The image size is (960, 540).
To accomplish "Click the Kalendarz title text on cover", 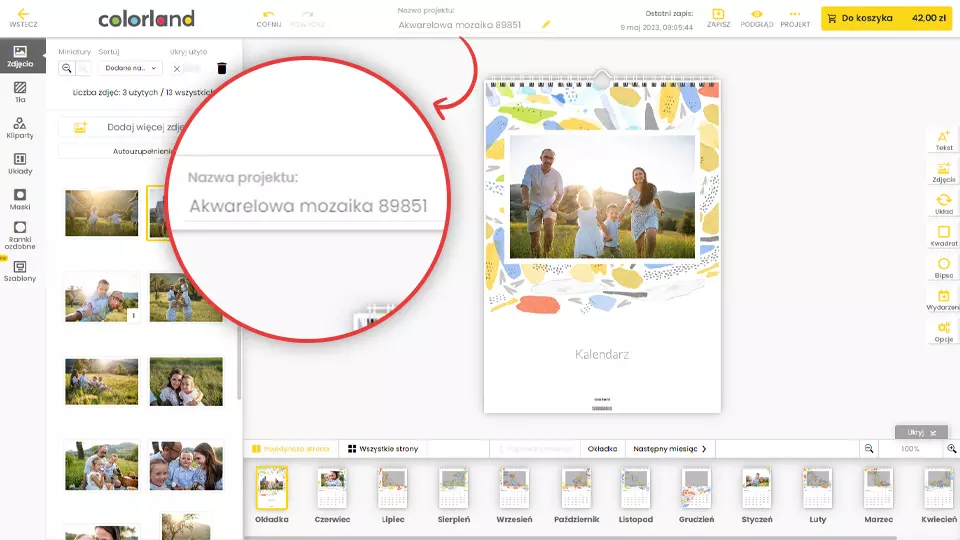I will click(602, 354).
